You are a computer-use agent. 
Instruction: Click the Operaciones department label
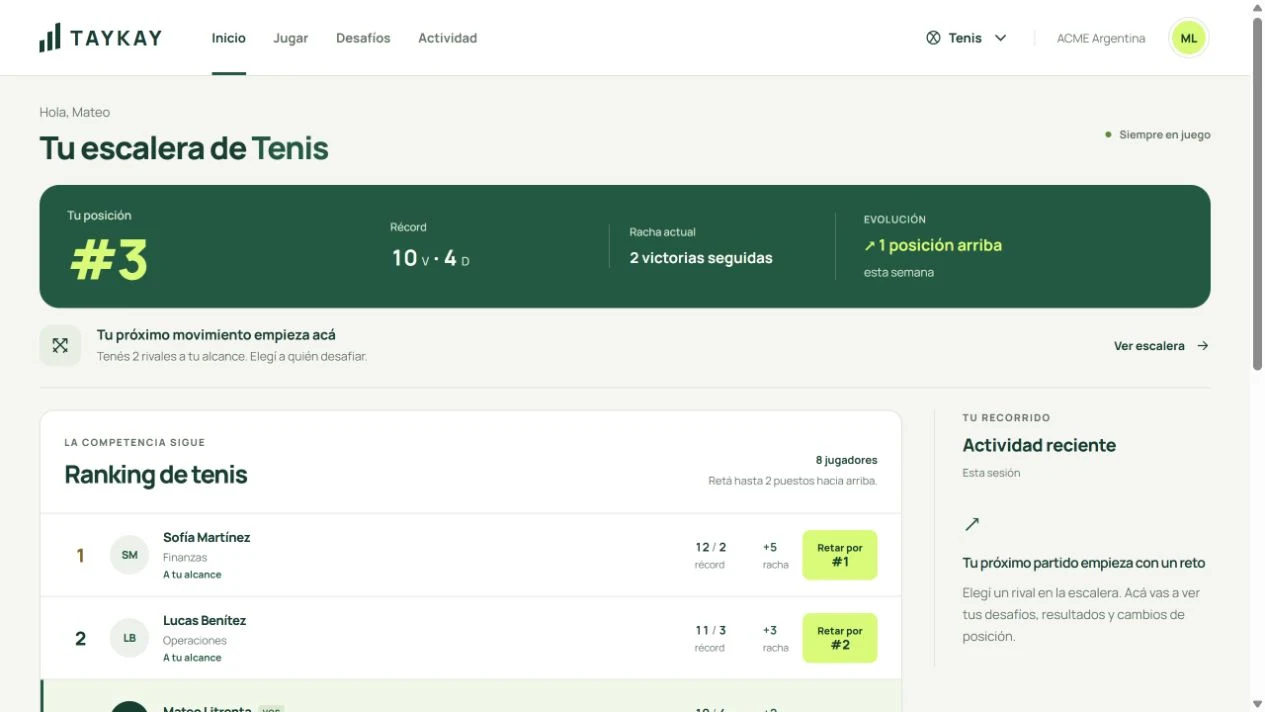coord(195,640)
